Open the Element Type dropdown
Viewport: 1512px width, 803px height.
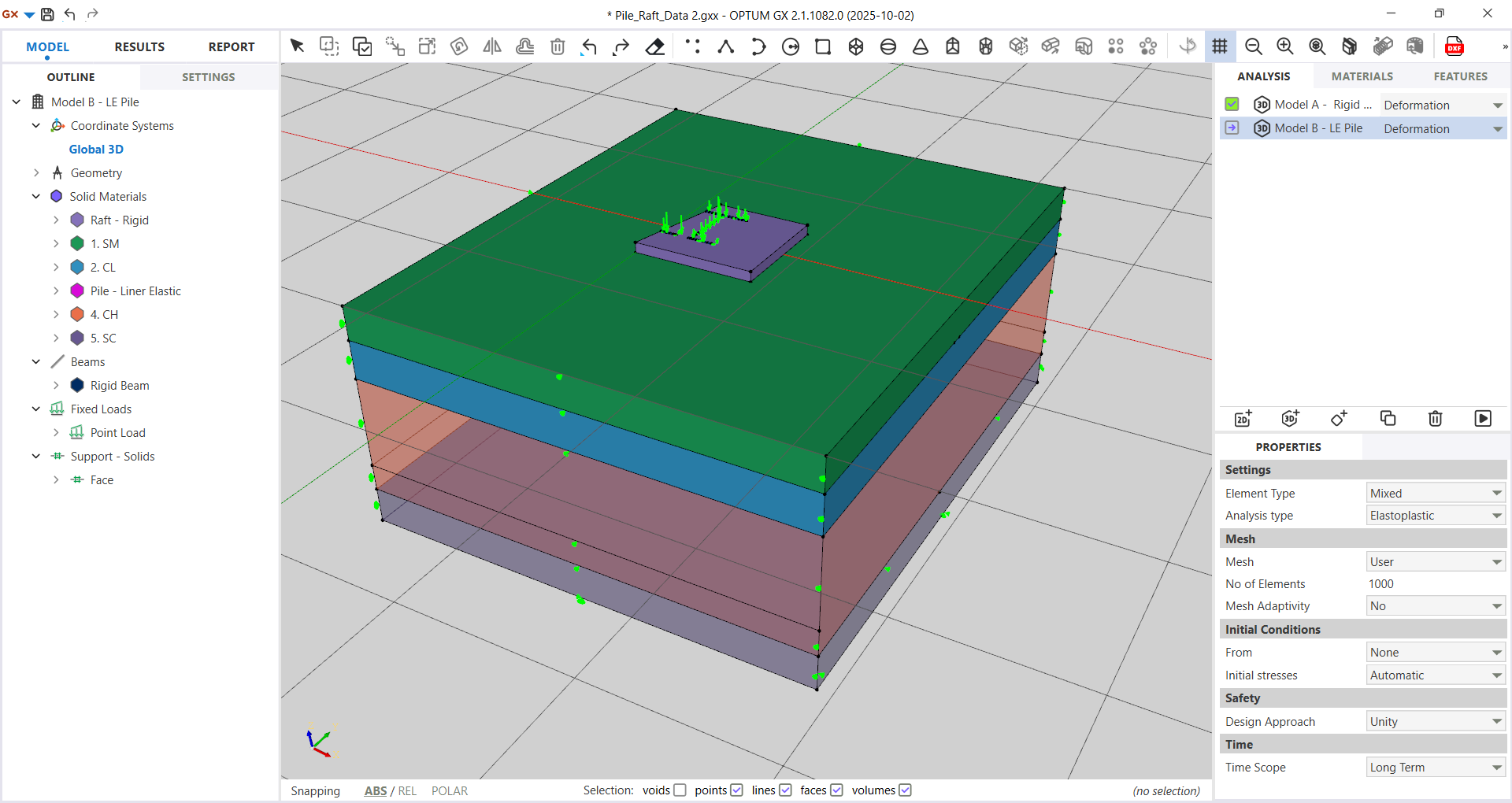pos(1435,493)
